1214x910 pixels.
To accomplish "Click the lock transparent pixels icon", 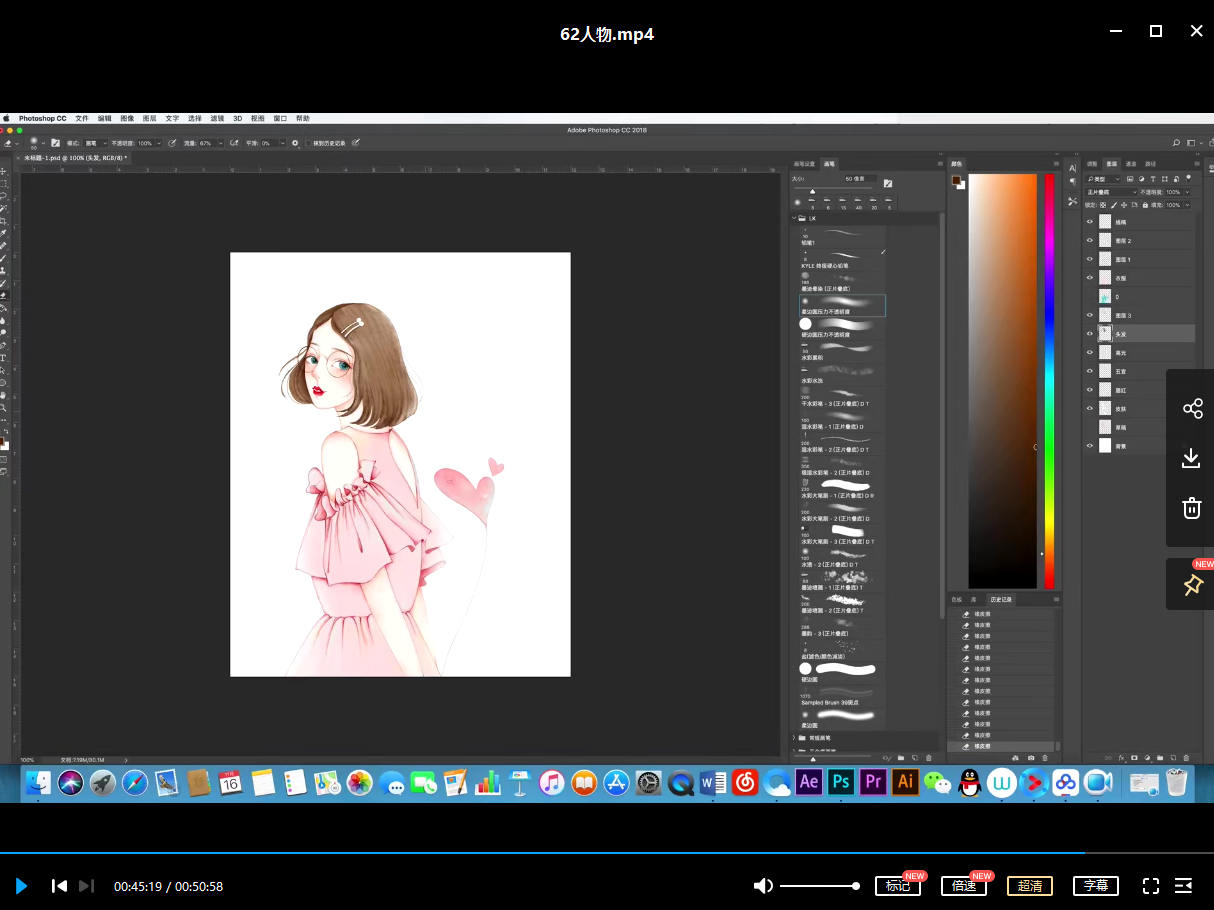I will click(x=1103, y=205).
